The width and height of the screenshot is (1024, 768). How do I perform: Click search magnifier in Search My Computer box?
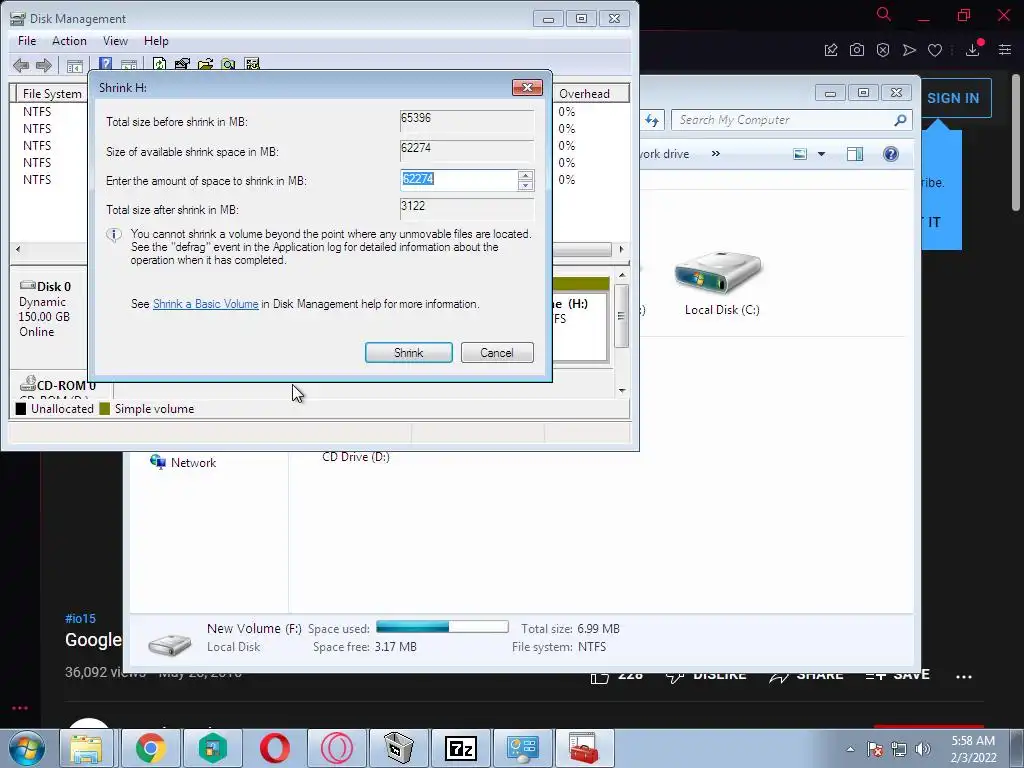pos(900,120)
